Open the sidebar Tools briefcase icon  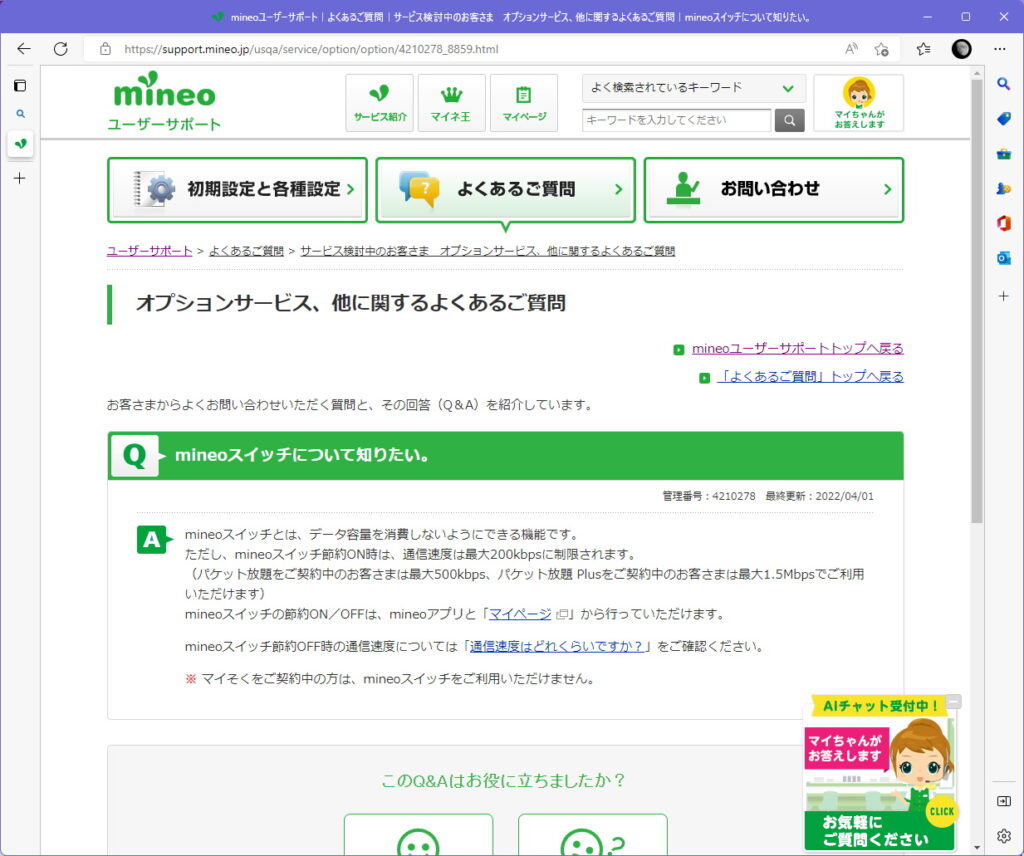pyautogui.click(x=1004, y=154)
